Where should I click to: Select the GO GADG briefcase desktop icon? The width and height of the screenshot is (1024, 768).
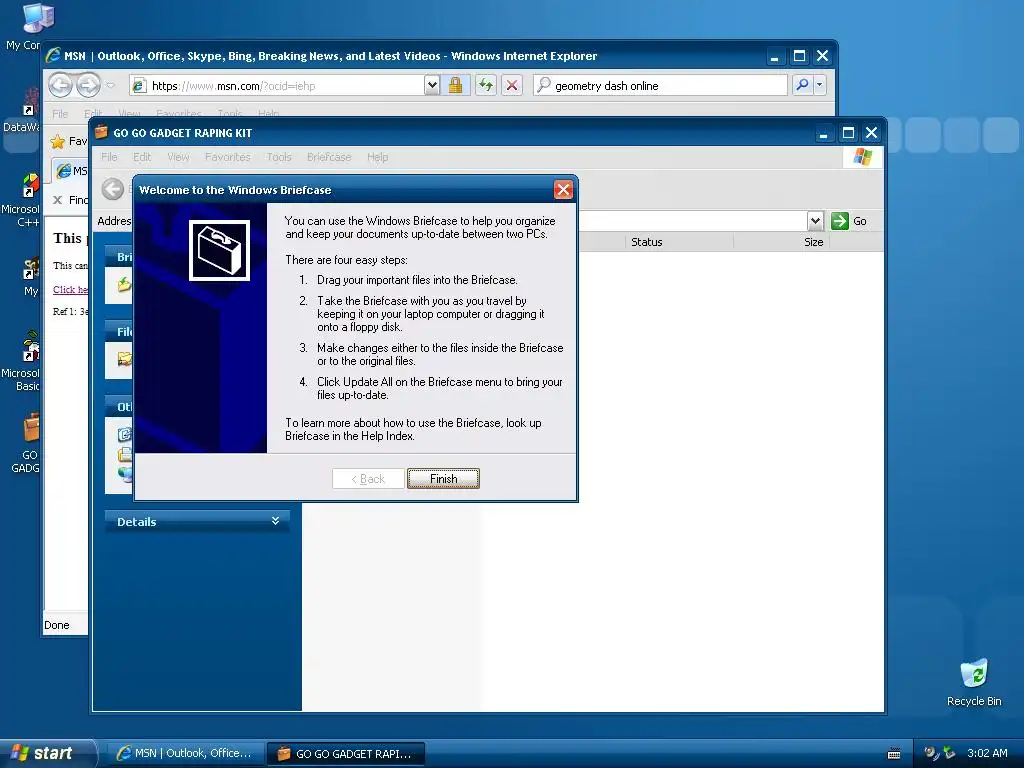[25, 444]
